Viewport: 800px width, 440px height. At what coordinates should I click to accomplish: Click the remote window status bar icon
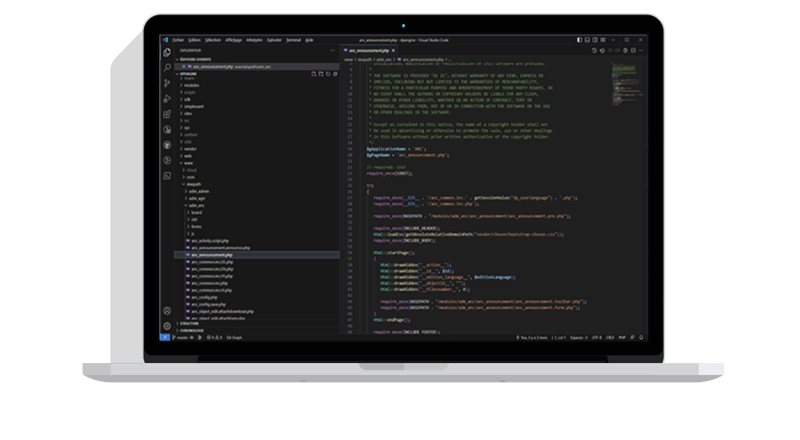click(165, 337)
